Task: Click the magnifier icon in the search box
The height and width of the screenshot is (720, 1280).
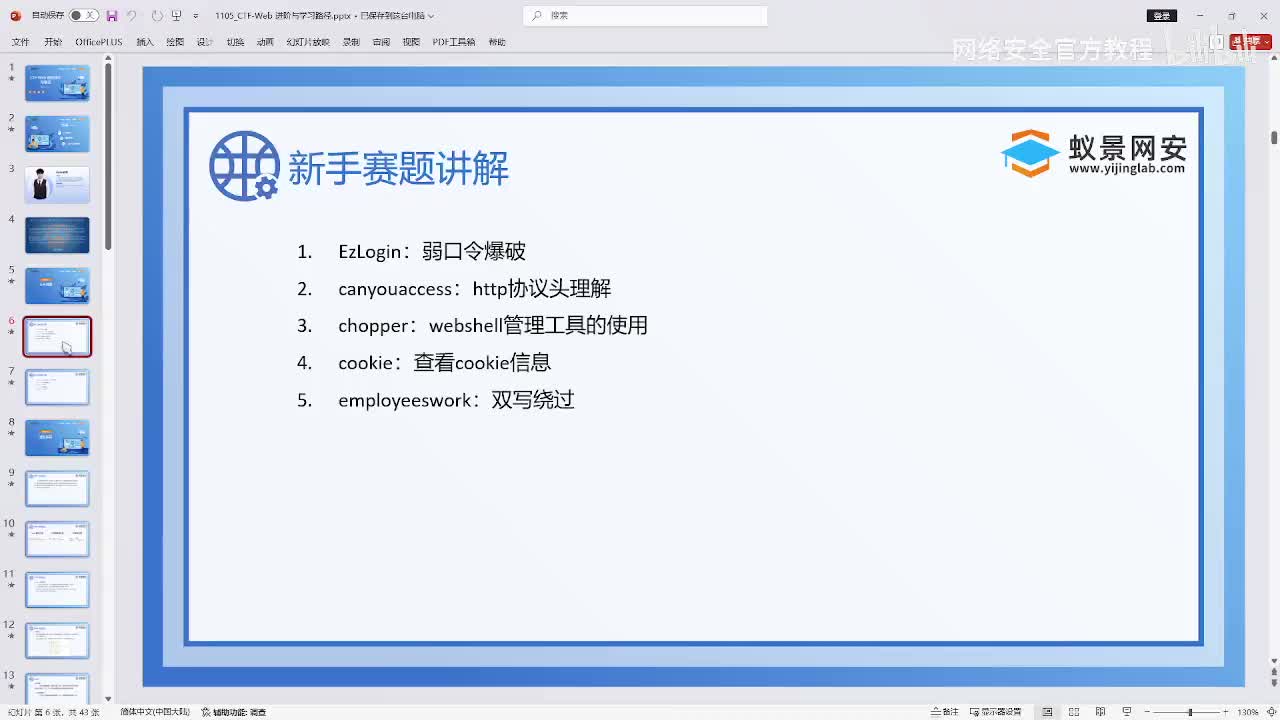Action: pos(537,16)
